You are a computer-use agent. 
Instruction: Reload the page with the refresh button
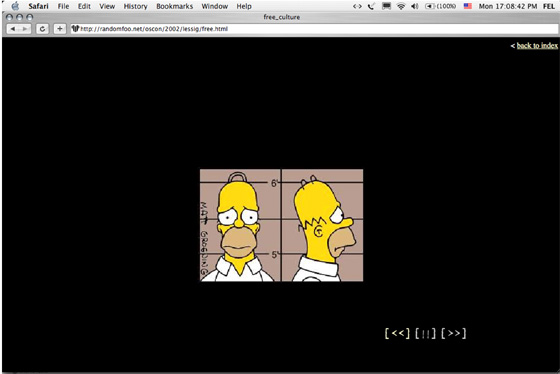42,29
